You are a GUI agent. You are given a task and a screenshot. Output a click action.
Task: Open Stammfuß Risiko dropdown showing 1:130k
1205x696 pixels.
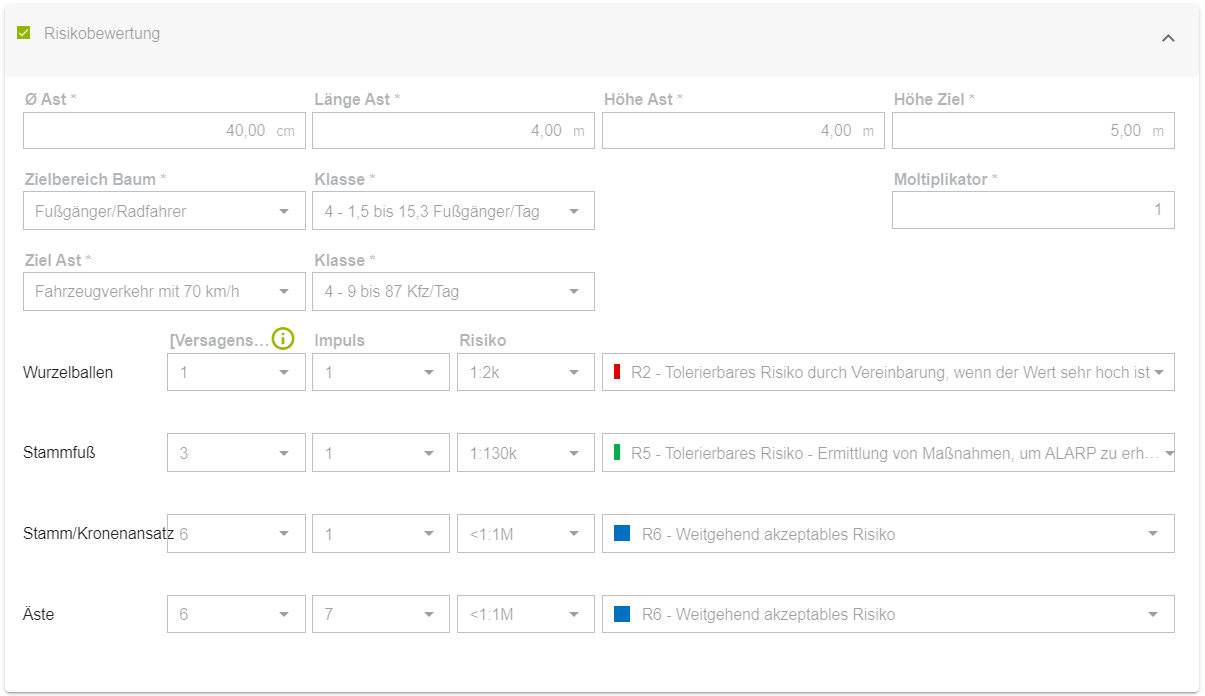pos(525,453)
